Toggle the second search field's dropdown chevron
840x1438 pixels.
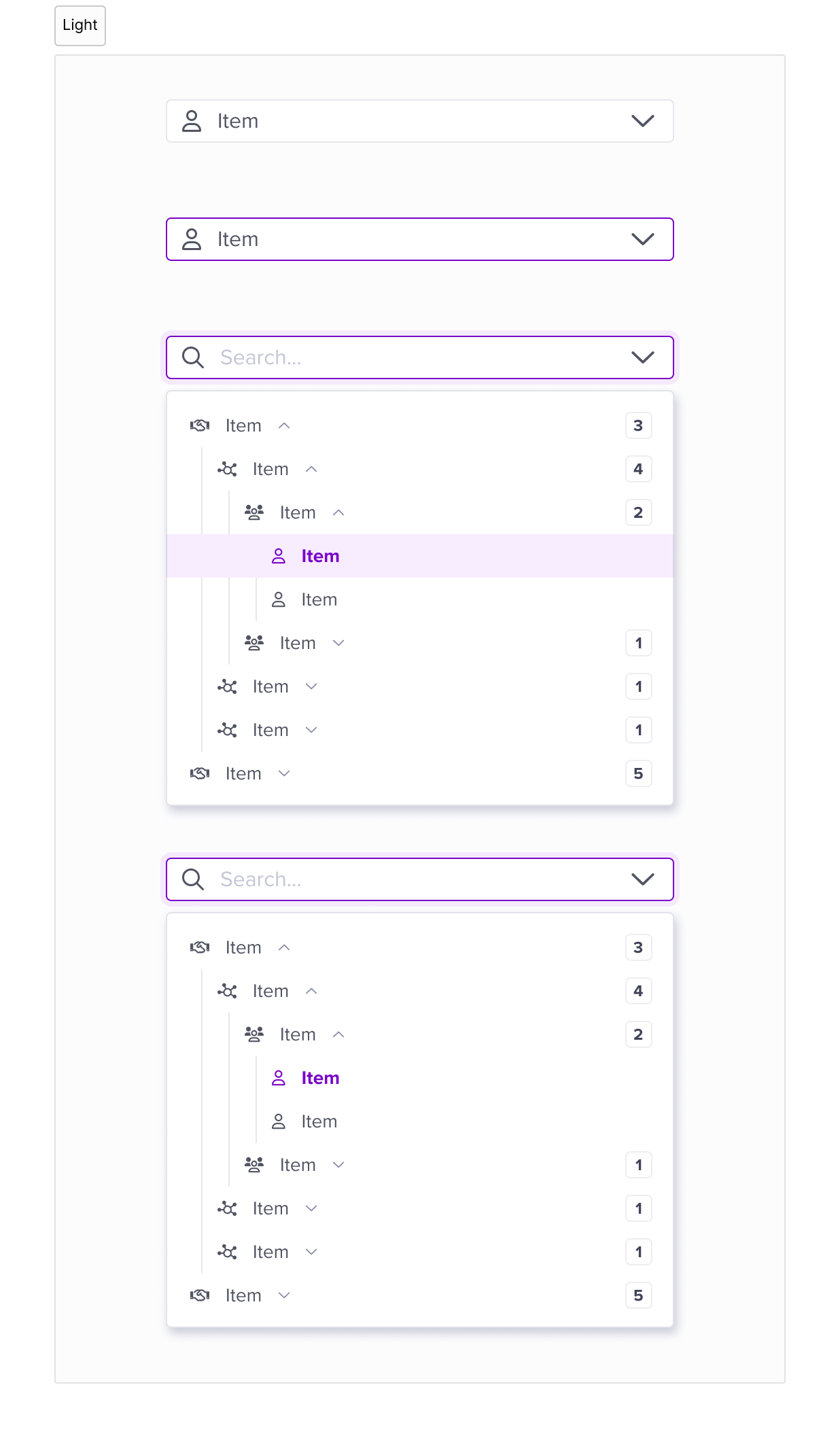coord(642,879)
